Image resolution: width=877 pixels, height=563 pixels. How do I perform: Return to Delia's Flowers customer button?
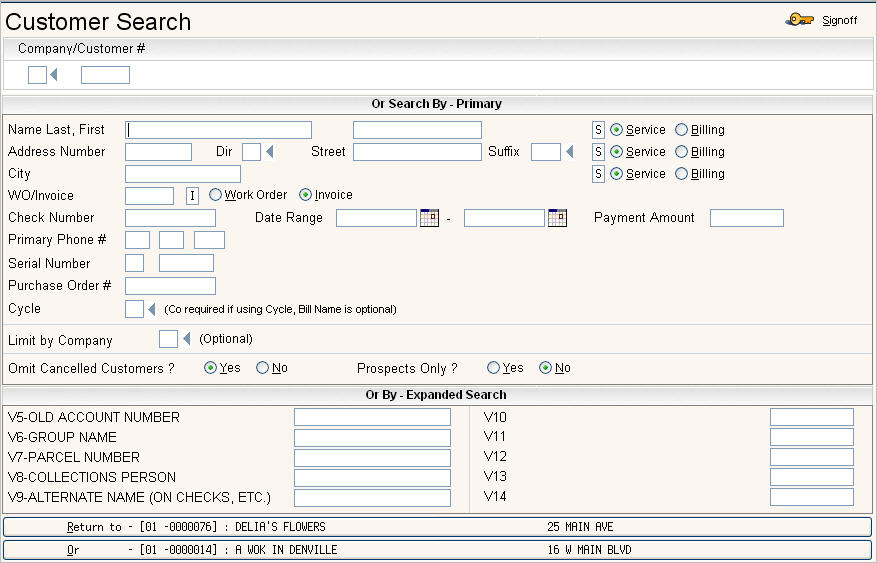(437, 527)
